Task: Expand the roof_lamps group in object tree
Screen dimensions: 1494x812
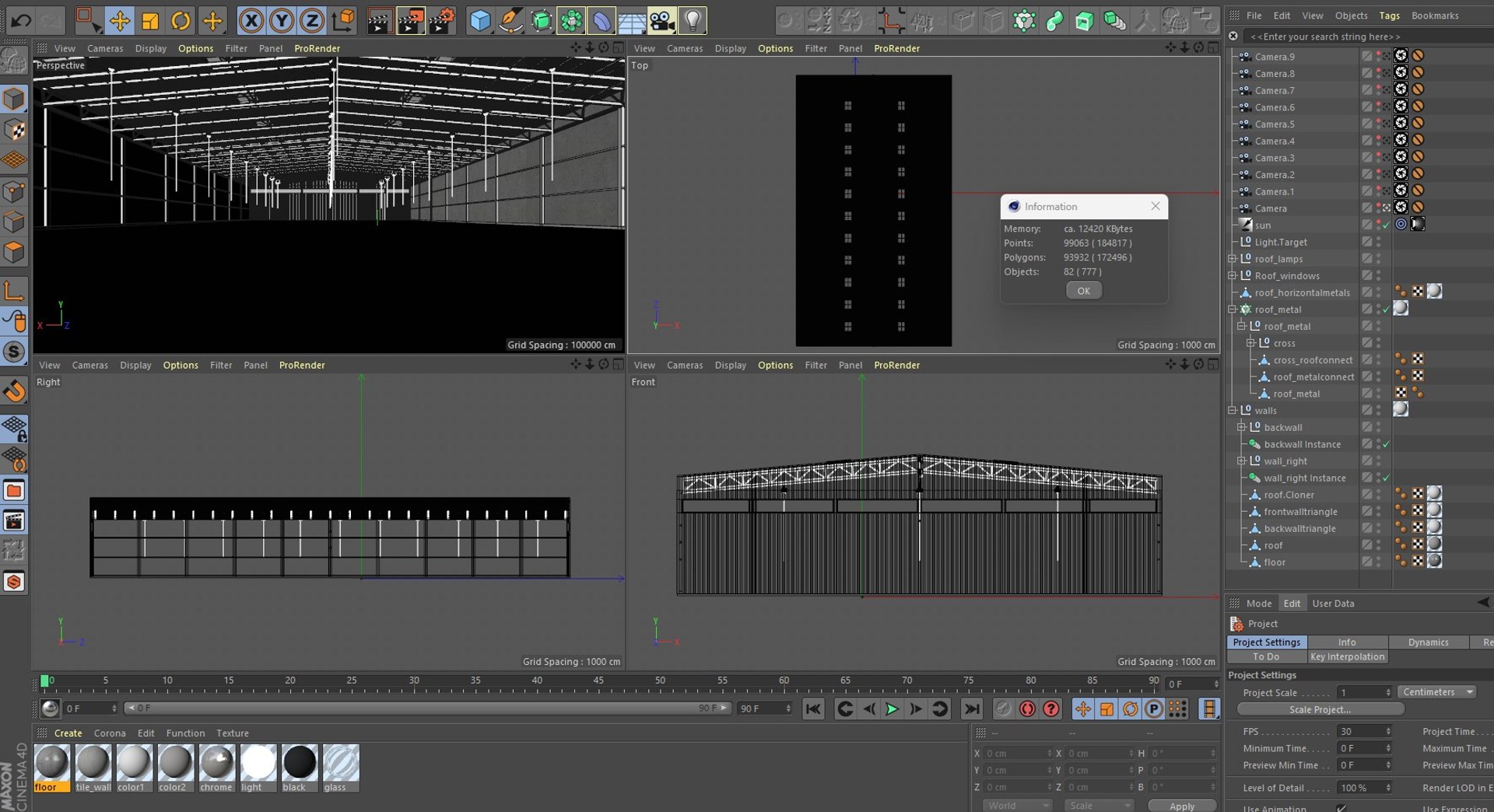Action: pos(1233,259)
